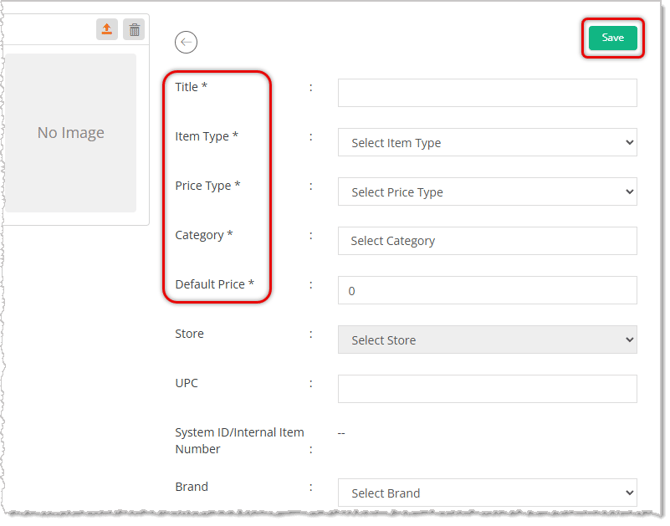Viewport: 670px width, 526px height.
Task: Click the UPC label
Action: (186, 383)
